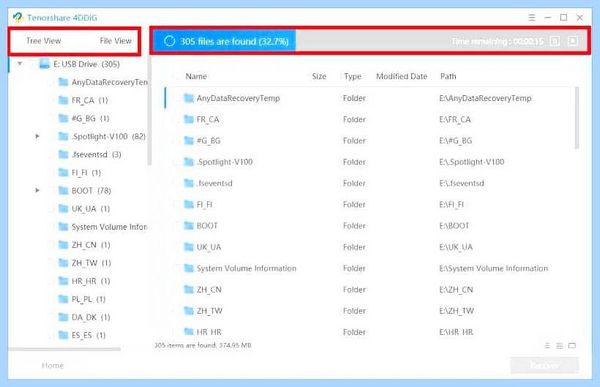The height and width of the screenshot is (387, 600).
Task: Click the Recover button
Action: coord(545,366)
